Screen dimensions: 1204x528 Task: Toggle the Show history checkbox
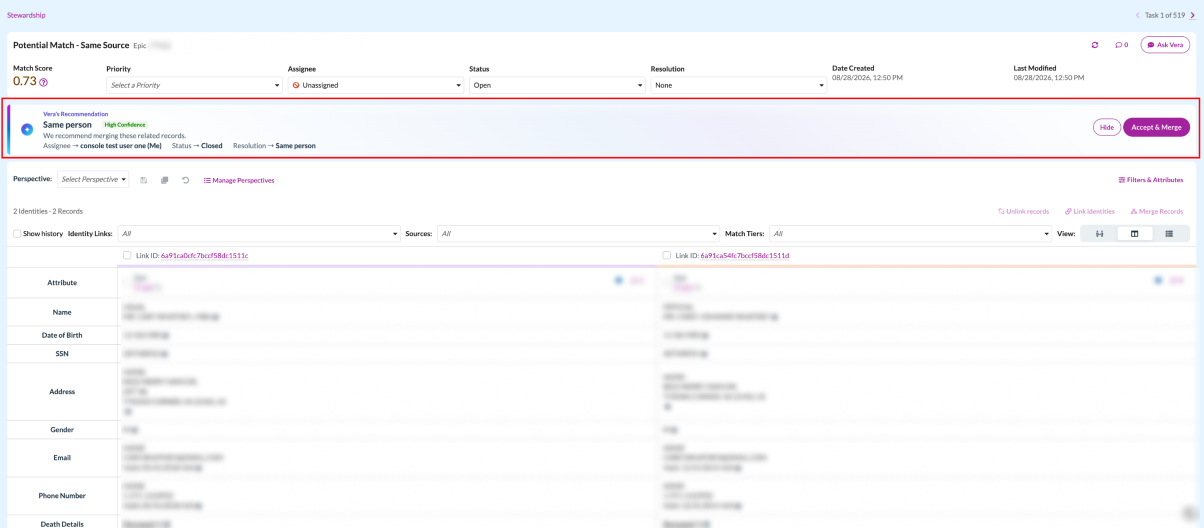[x=17, y=234]
